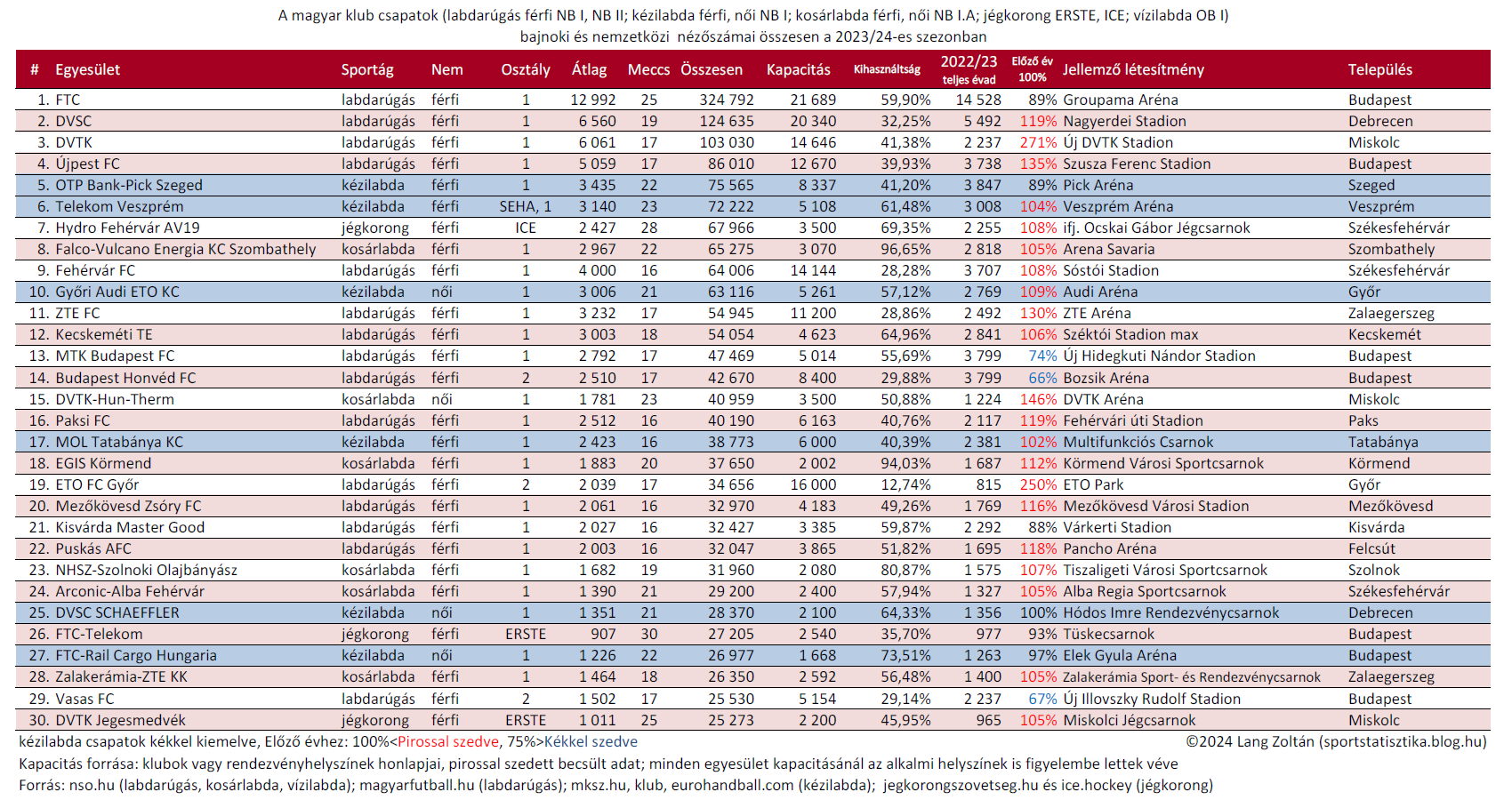Screen dimensions: 1512x800
Task: Click the Sportág column header
Action: pyautogui.click(x=367, y=69)
